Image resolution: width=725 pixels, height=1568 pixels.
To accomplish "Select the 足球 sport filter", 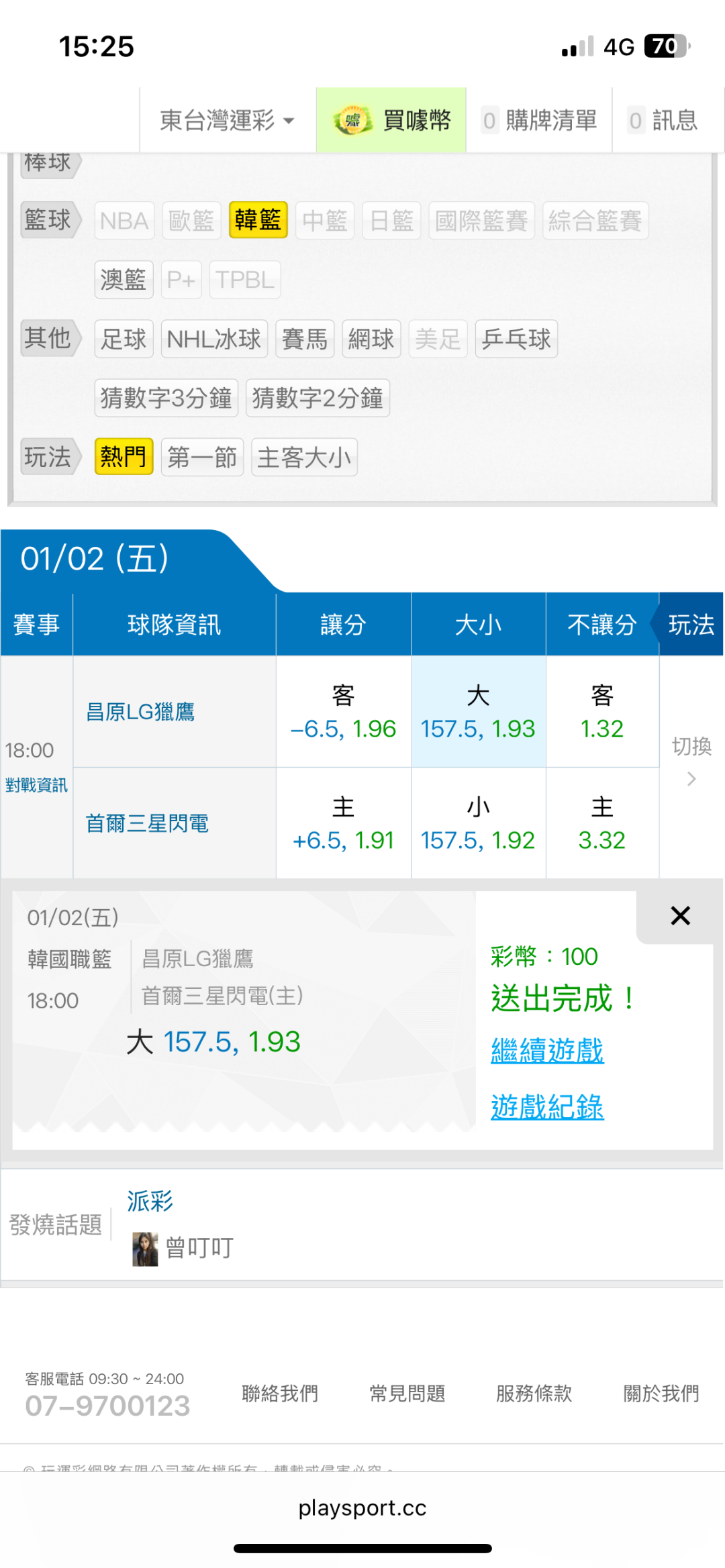I will pos(124,339).
